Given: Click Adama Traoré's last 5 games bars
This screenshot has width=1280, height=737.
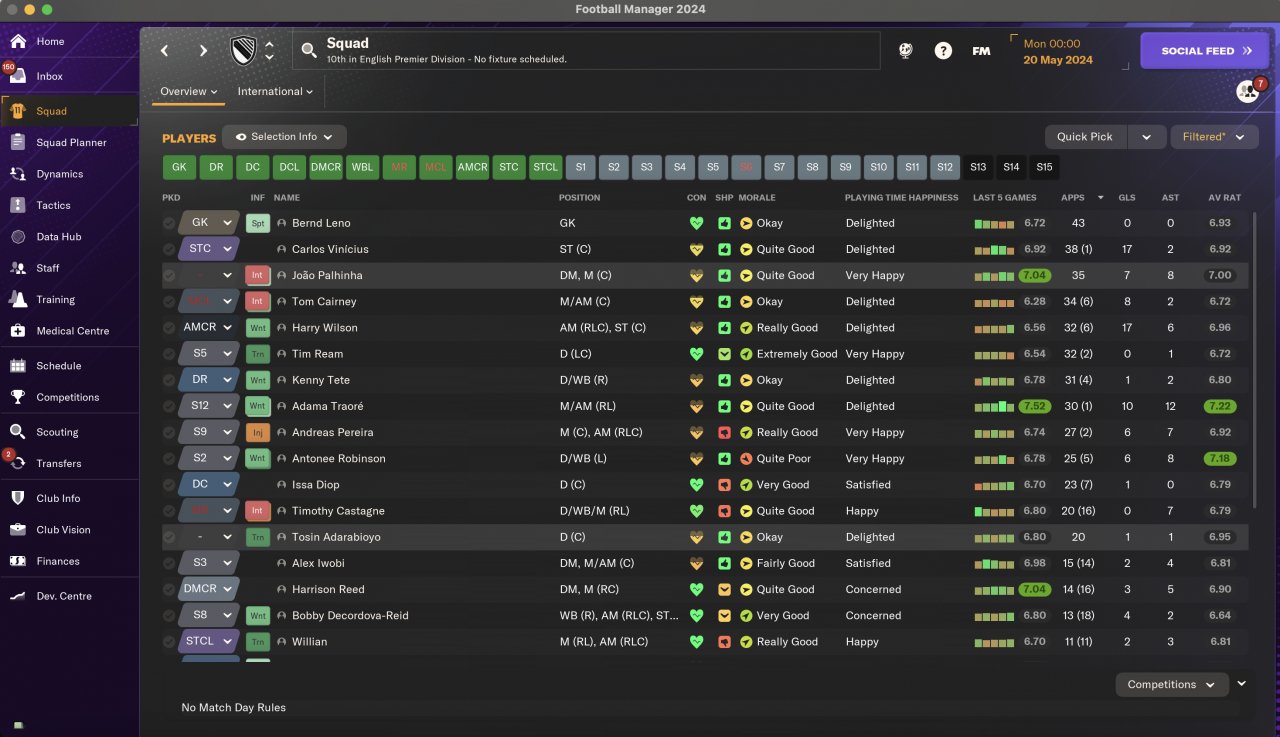Looking at the screenshot, I should 994,407.
